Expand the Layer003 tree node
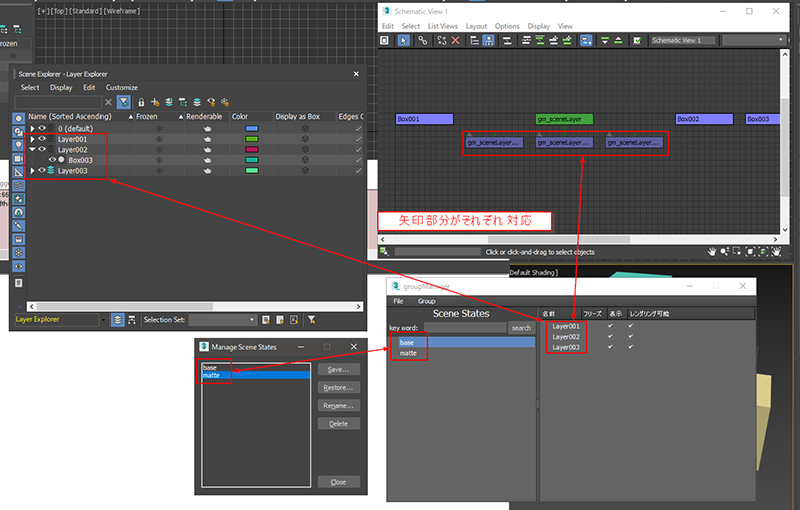Screen dimensions: 800x510 (32, 171)
